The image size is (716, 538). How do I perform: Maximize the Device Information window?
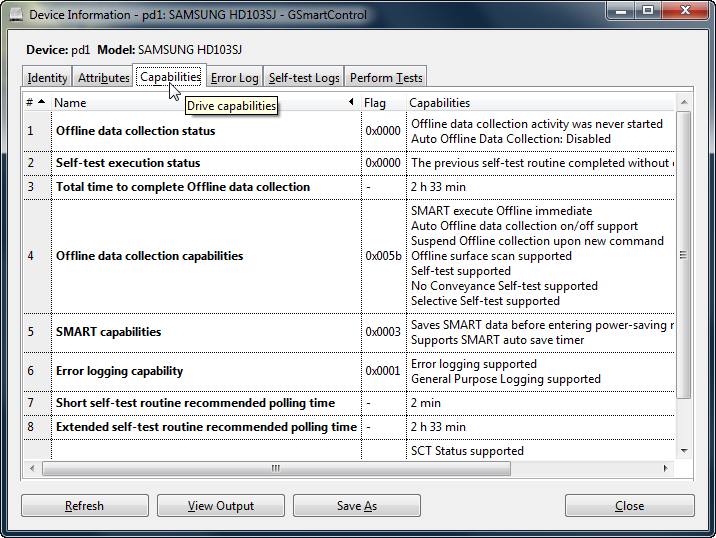click(648, 11)
